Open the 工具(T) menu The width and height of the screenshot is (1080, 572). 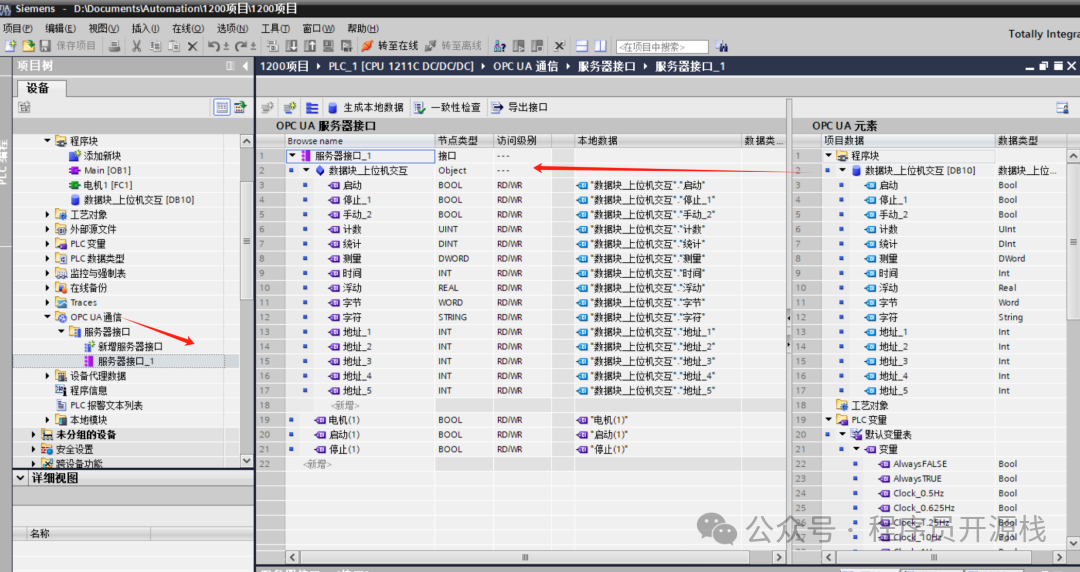275,28
